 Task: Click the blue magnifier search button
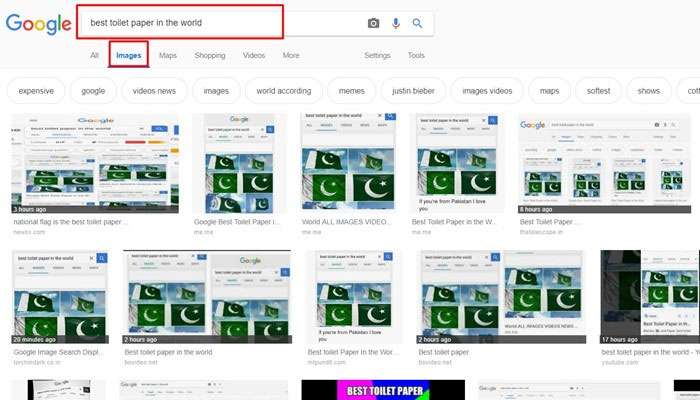tap(417, 23)
